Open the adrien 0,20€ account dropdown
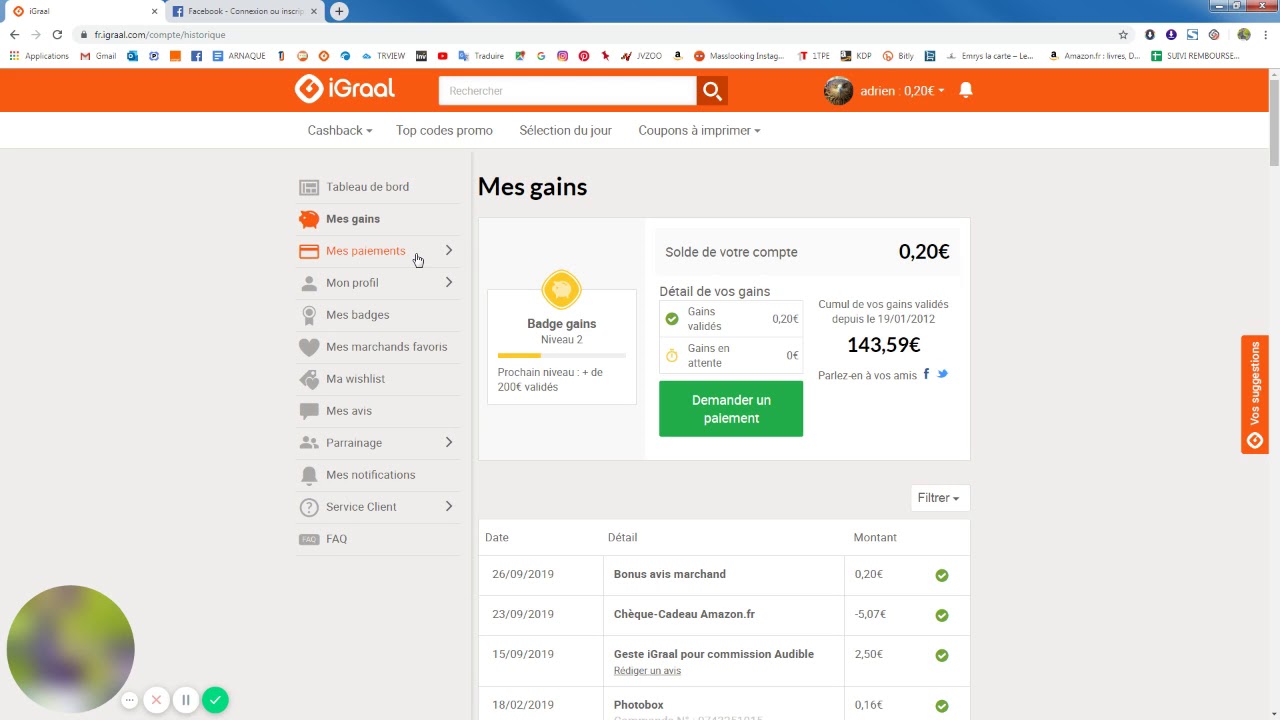This screenshot has height=720, width=1280. pos(902,90)
